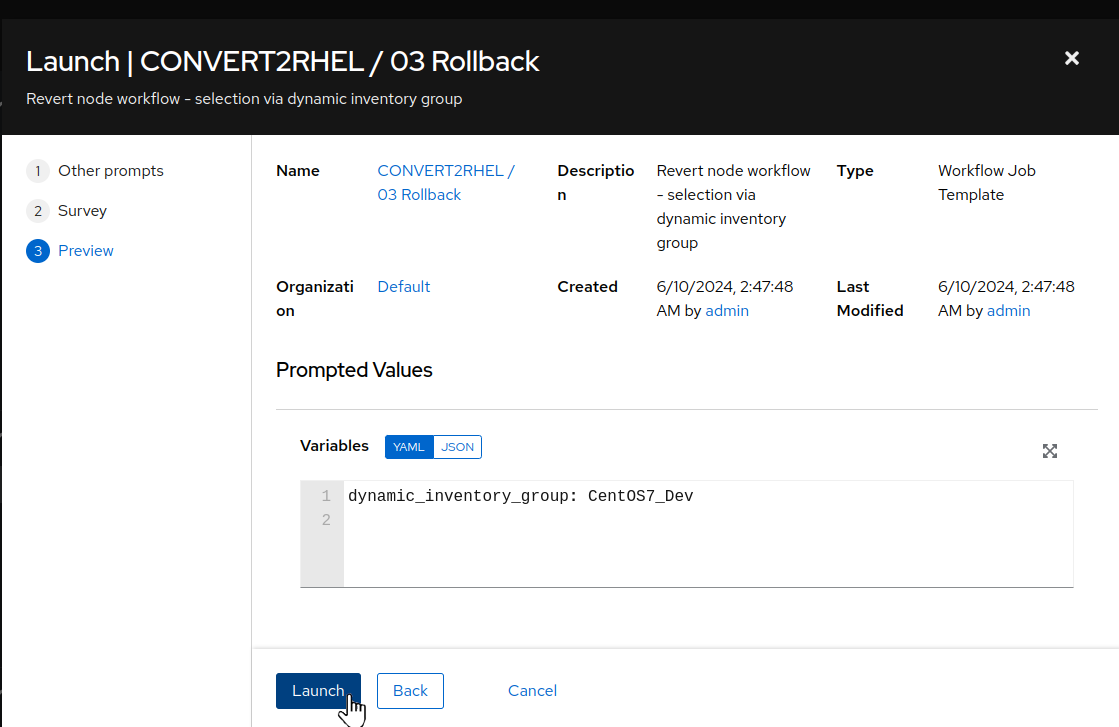Click step number 2 circle icon
The width and height of the screenshot is (1119, 727).
point(38,210)
